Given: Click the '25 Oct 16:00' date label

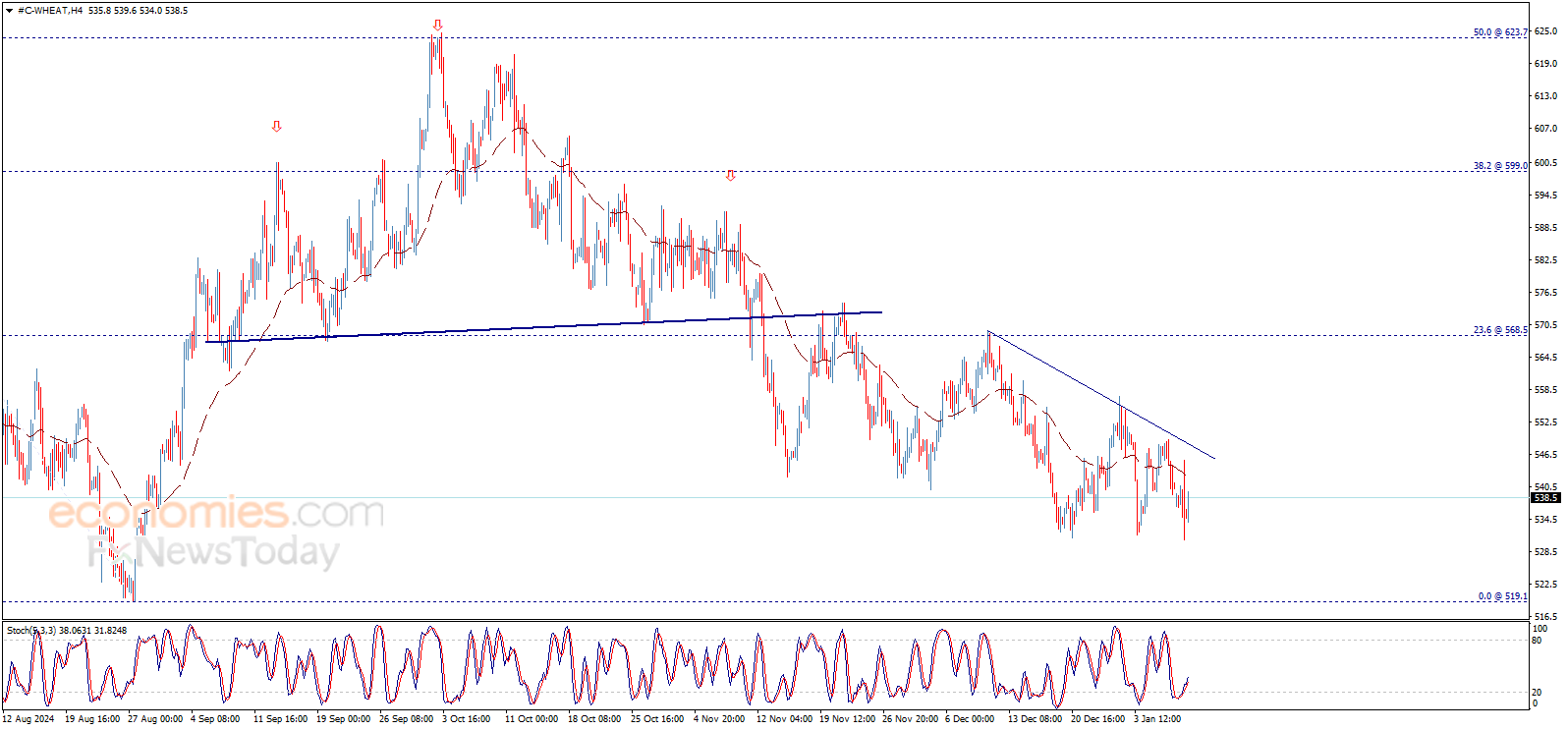Looking at the screenshot, I should pos(657,719).
